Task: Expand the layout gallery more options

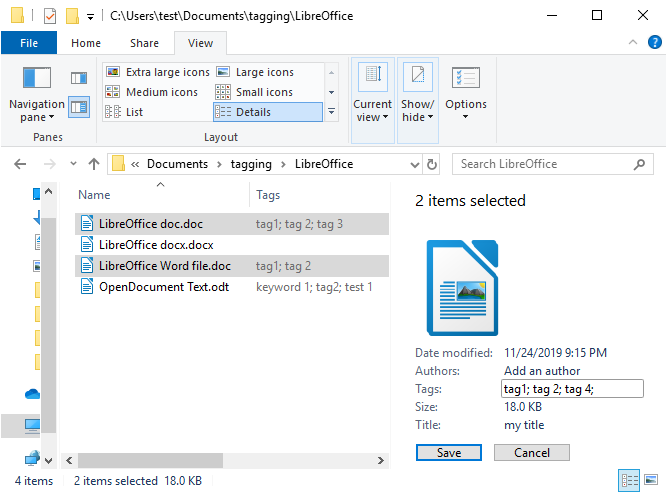Action: click(x=331, y=111)
